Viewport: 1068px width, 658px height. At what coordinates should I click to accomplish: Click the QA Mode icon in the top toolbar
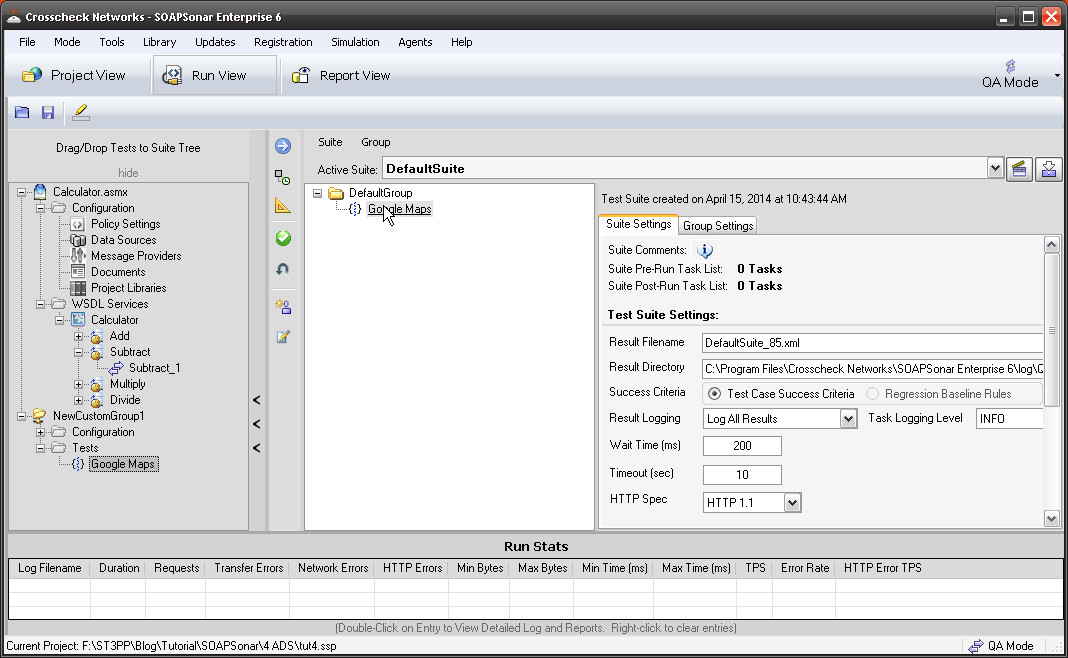1010,66
